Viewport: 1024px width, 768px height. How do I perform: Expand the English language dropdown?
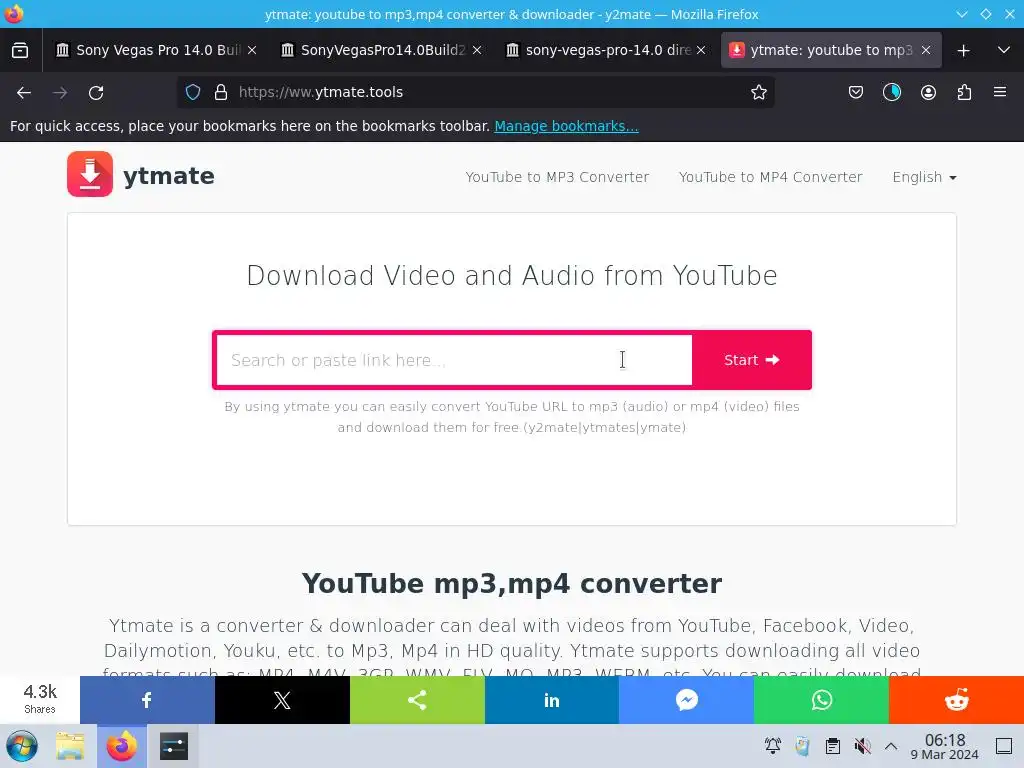[924, 177]
